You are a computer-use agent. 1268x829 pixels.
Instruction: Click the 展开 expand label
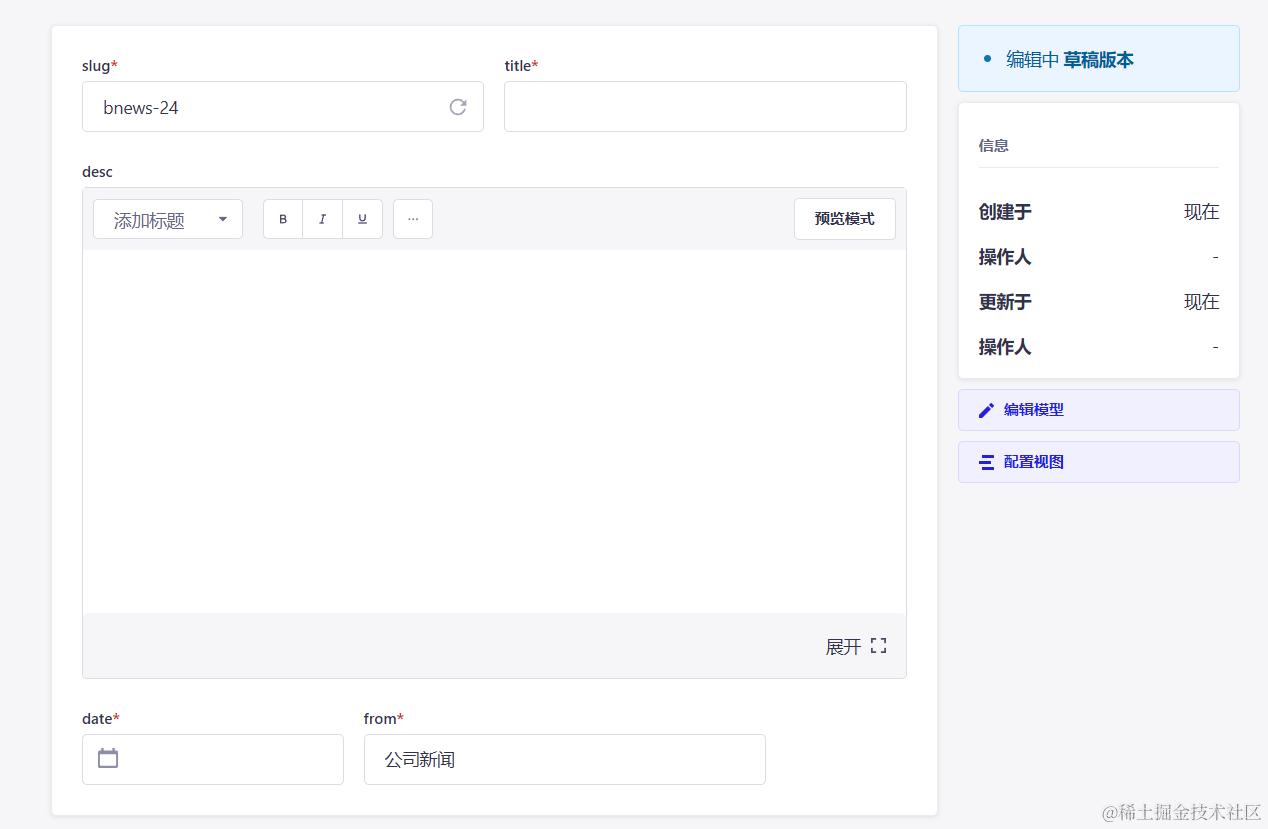843,647
